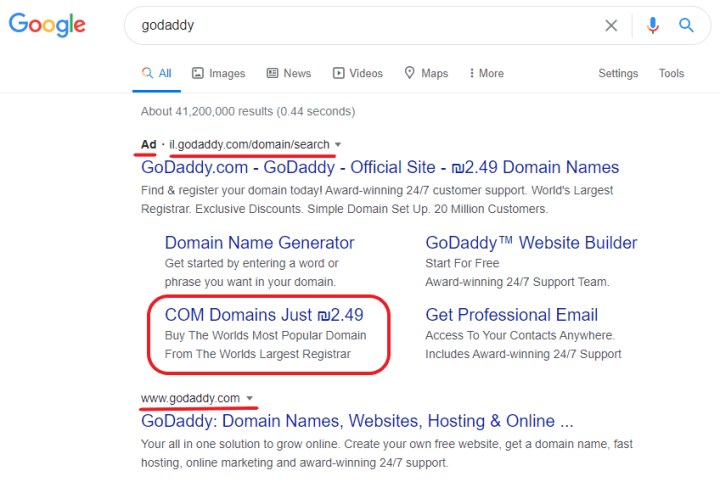Select the All results tab
Screen dimensions: 720x482
[157, 73]
